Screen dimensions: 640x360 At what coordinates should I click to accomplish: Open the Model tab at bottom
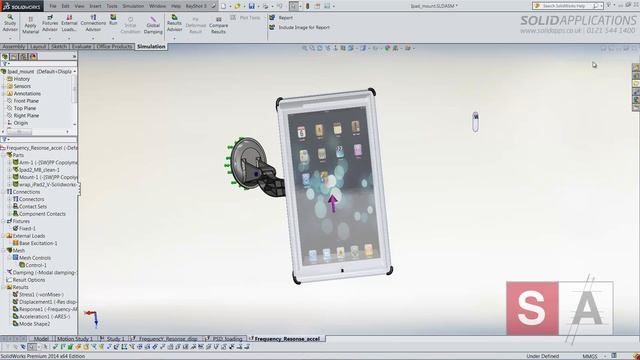(41, 339)
